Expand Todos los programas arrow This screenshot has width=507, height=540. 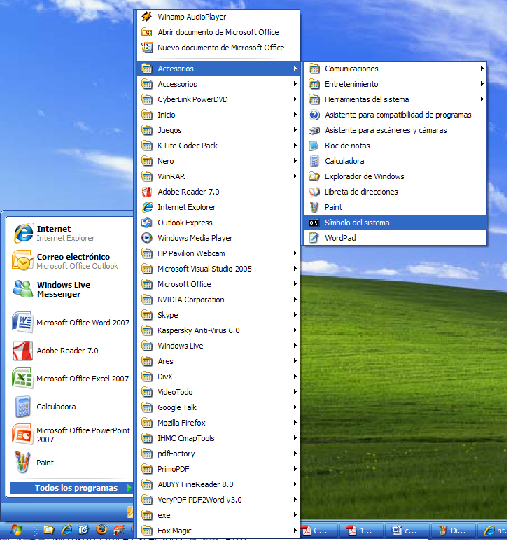129,488
